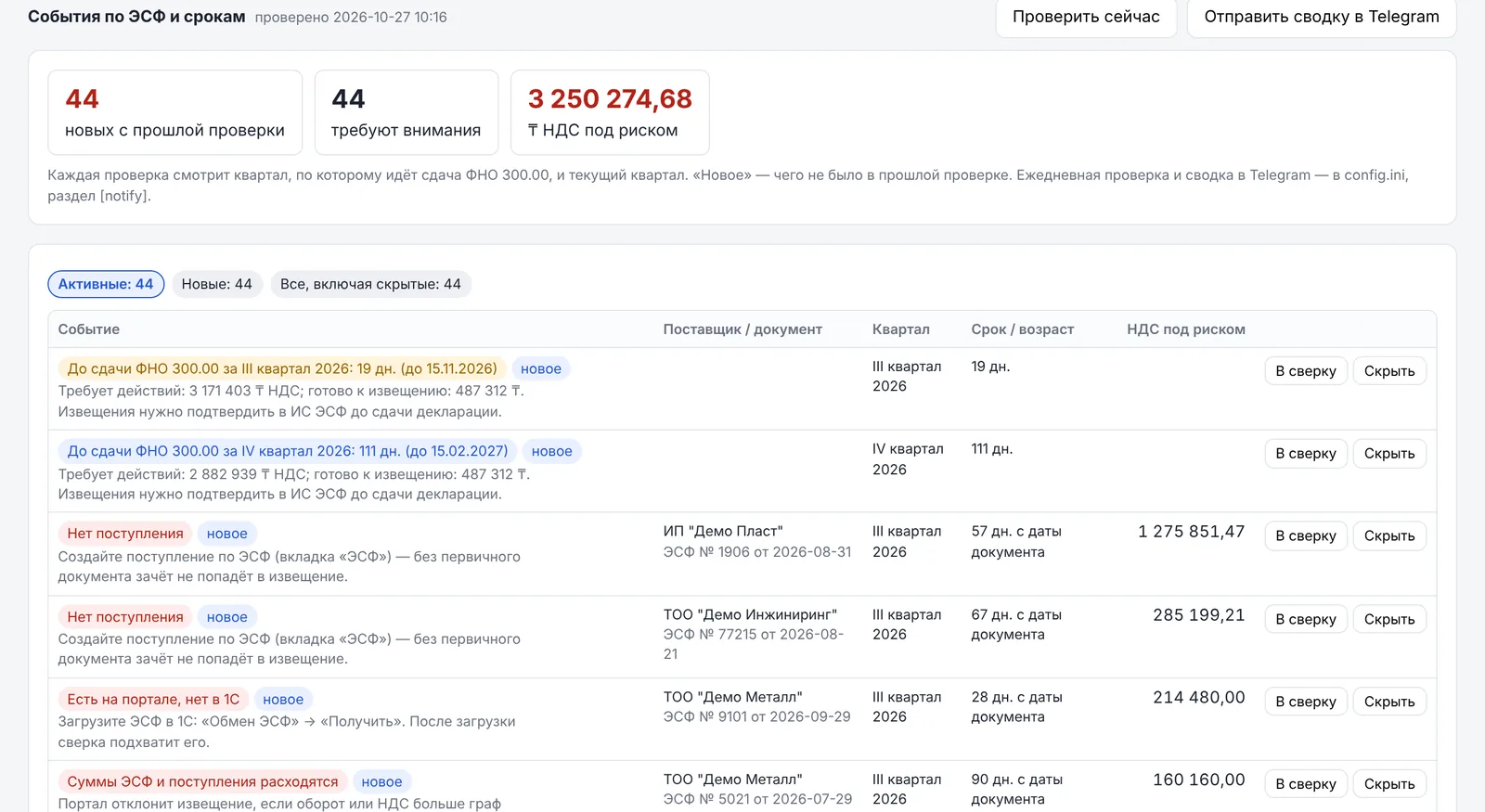Open "В сверку" for ЭСФ № 5021 row

pos(1306,784)
